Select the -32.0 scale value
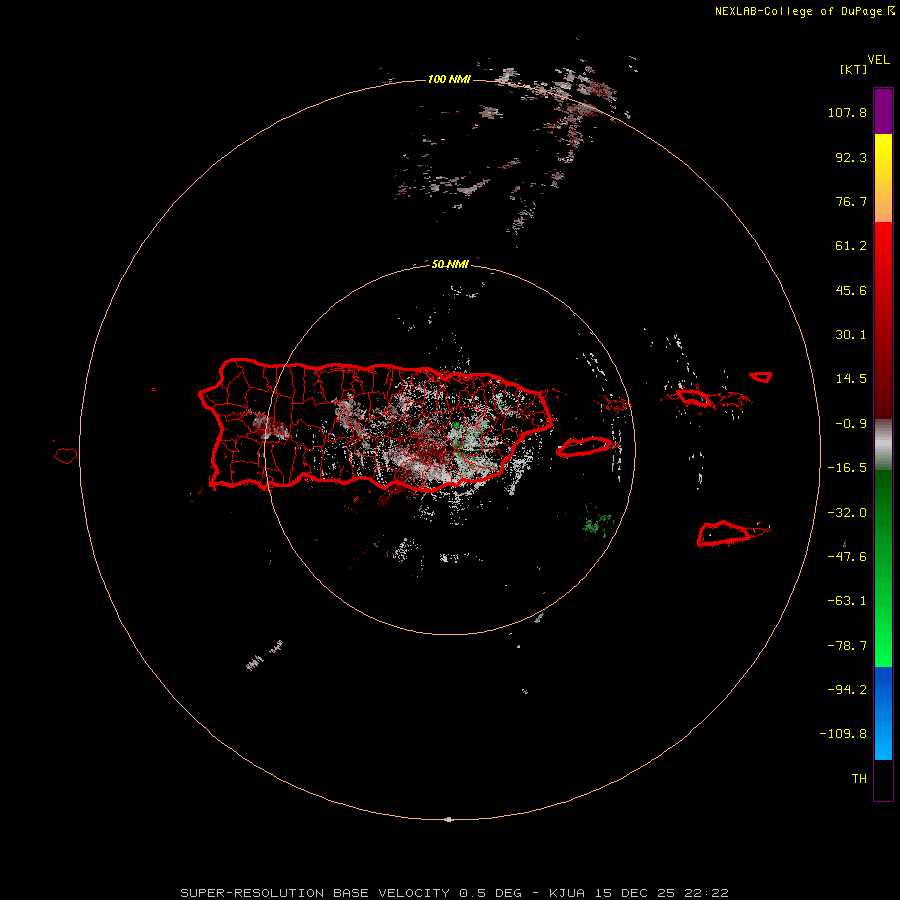The image size is (900, 900). pyautogui.click(x=847, y=513)
